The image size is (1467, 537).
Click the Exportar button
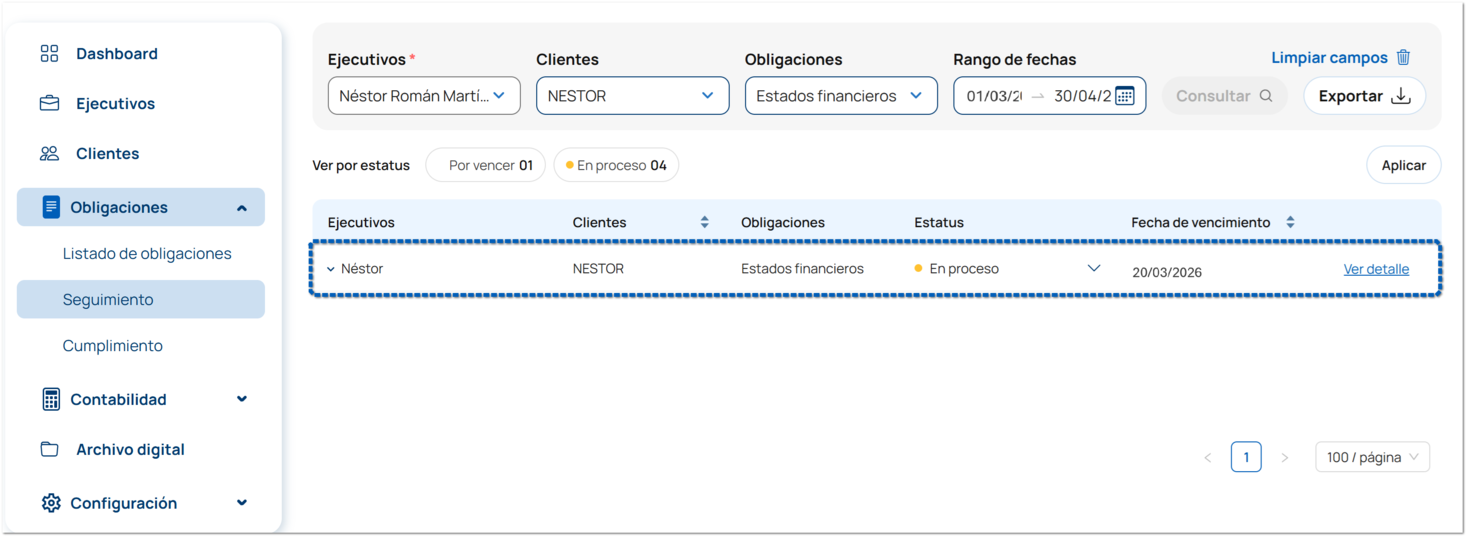(1364, 97)
